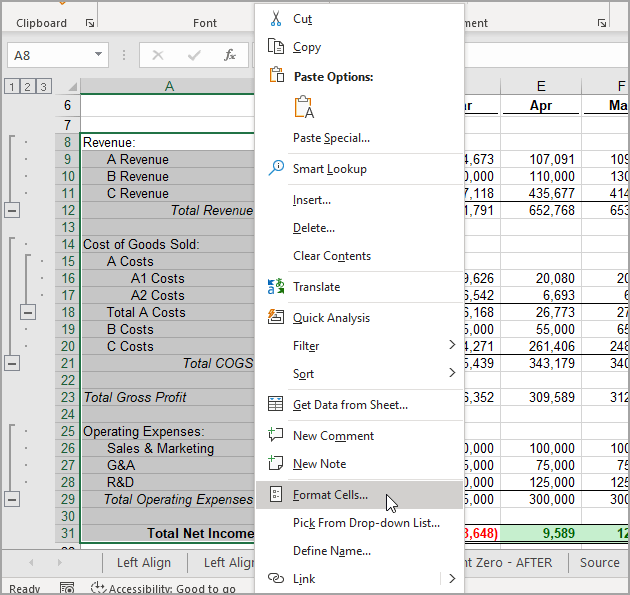Viewport: 630px width, 595px height.
Task: Collapse the Total Operating Expenses group
Action: (12, 499)
